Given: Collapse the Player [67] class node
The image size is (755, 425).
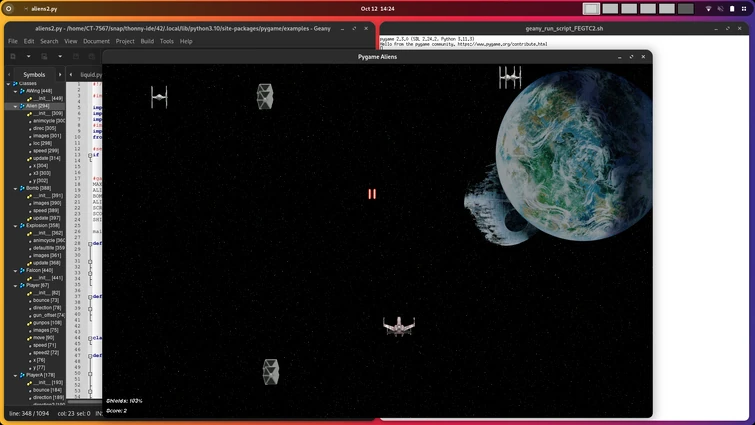Looking at the screenshot, I should (15, 285).
